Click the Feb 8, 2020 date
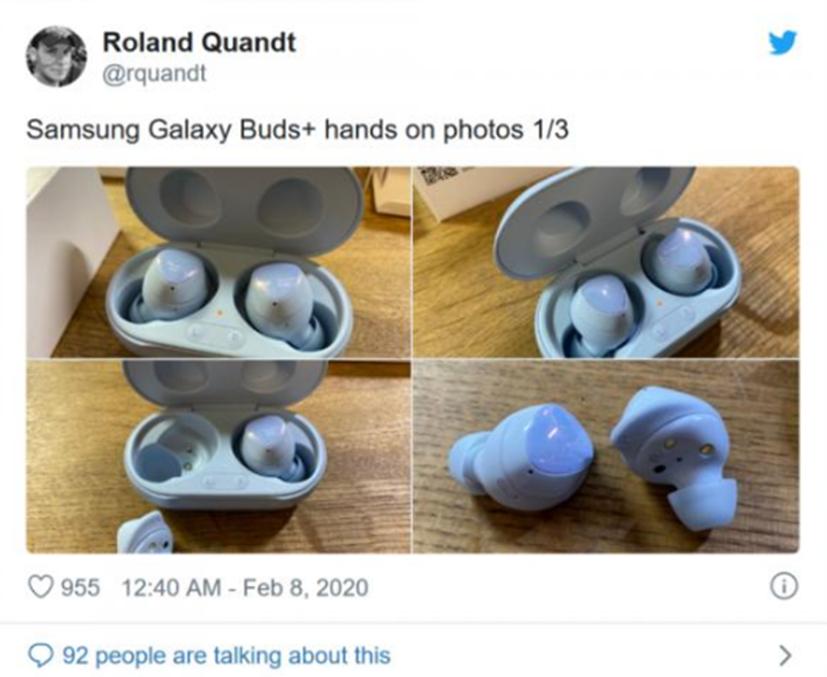This screenshot has width=827, height=677. 305,587
